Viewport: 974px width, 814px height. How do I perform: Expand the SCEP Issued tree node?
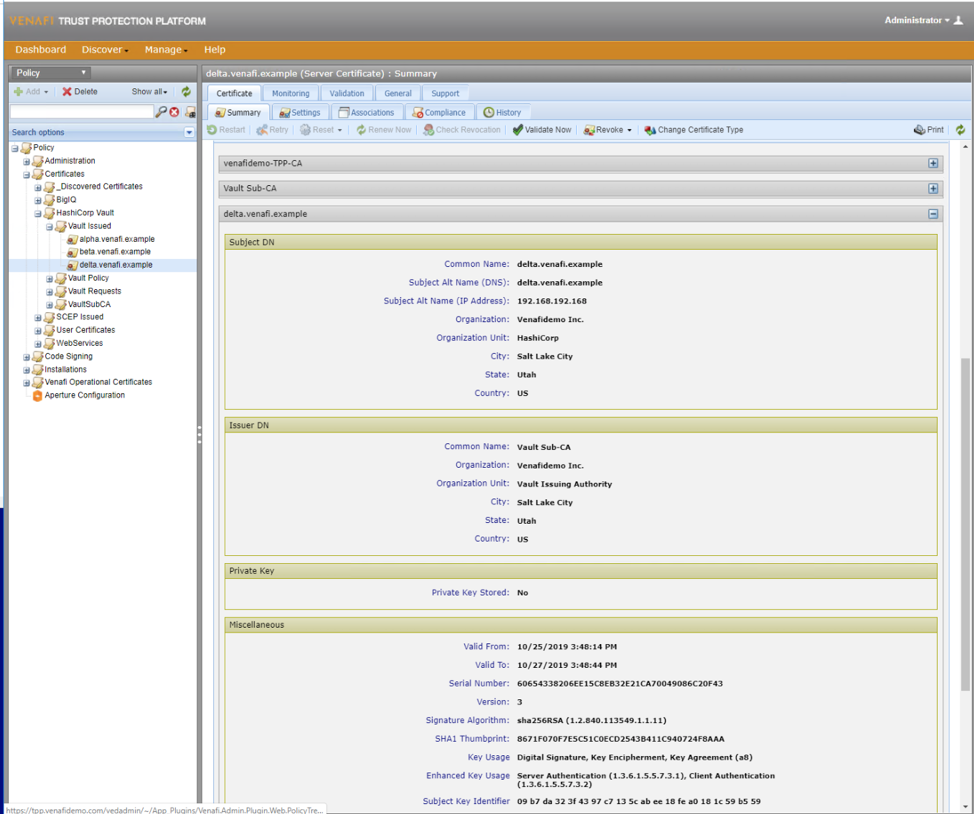[x=38, y=318]
